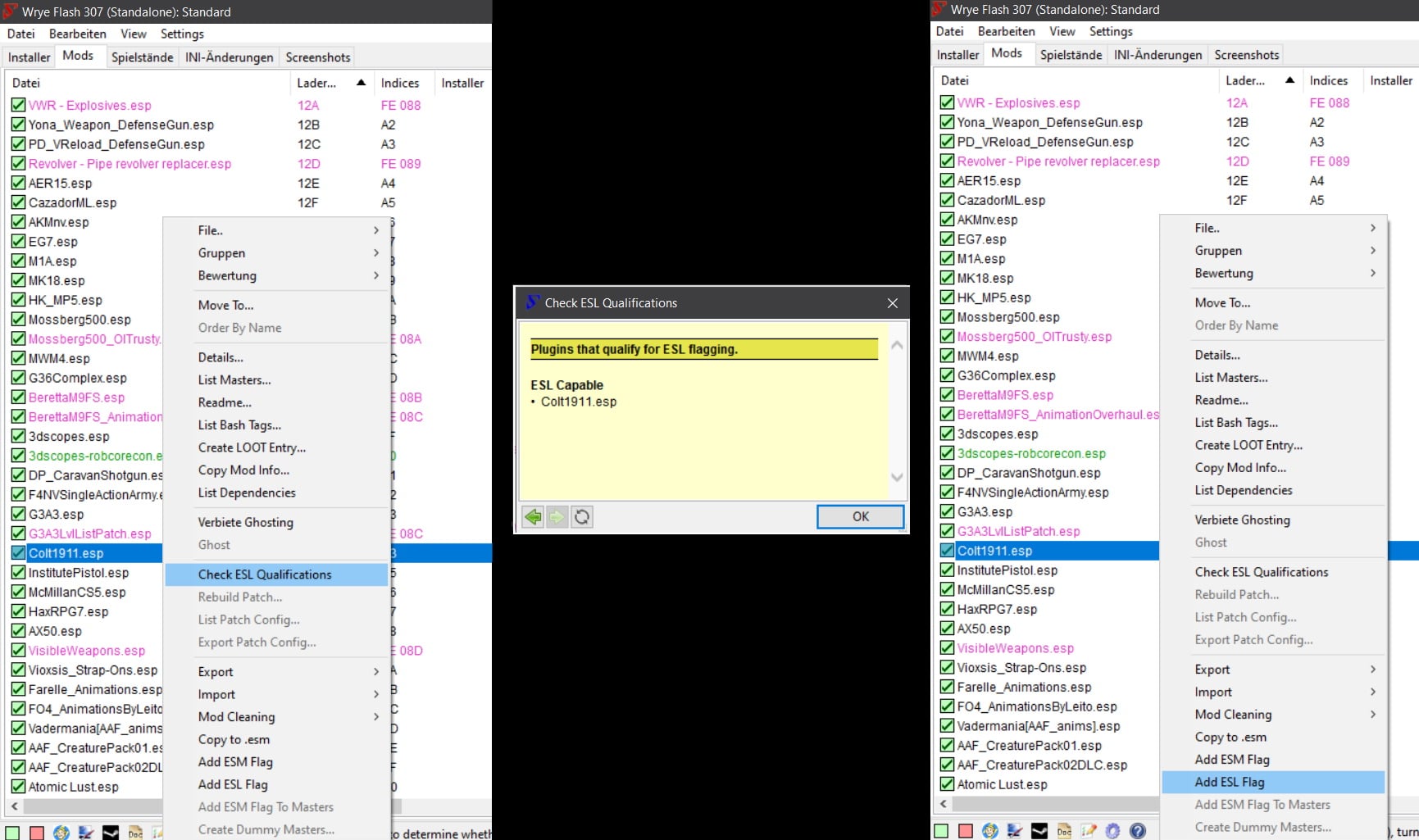Screen dimensions: 1419x840
Task: Open the blue gear settings icon, right window
Action: pyautogui.click(x=1112, y=831)
